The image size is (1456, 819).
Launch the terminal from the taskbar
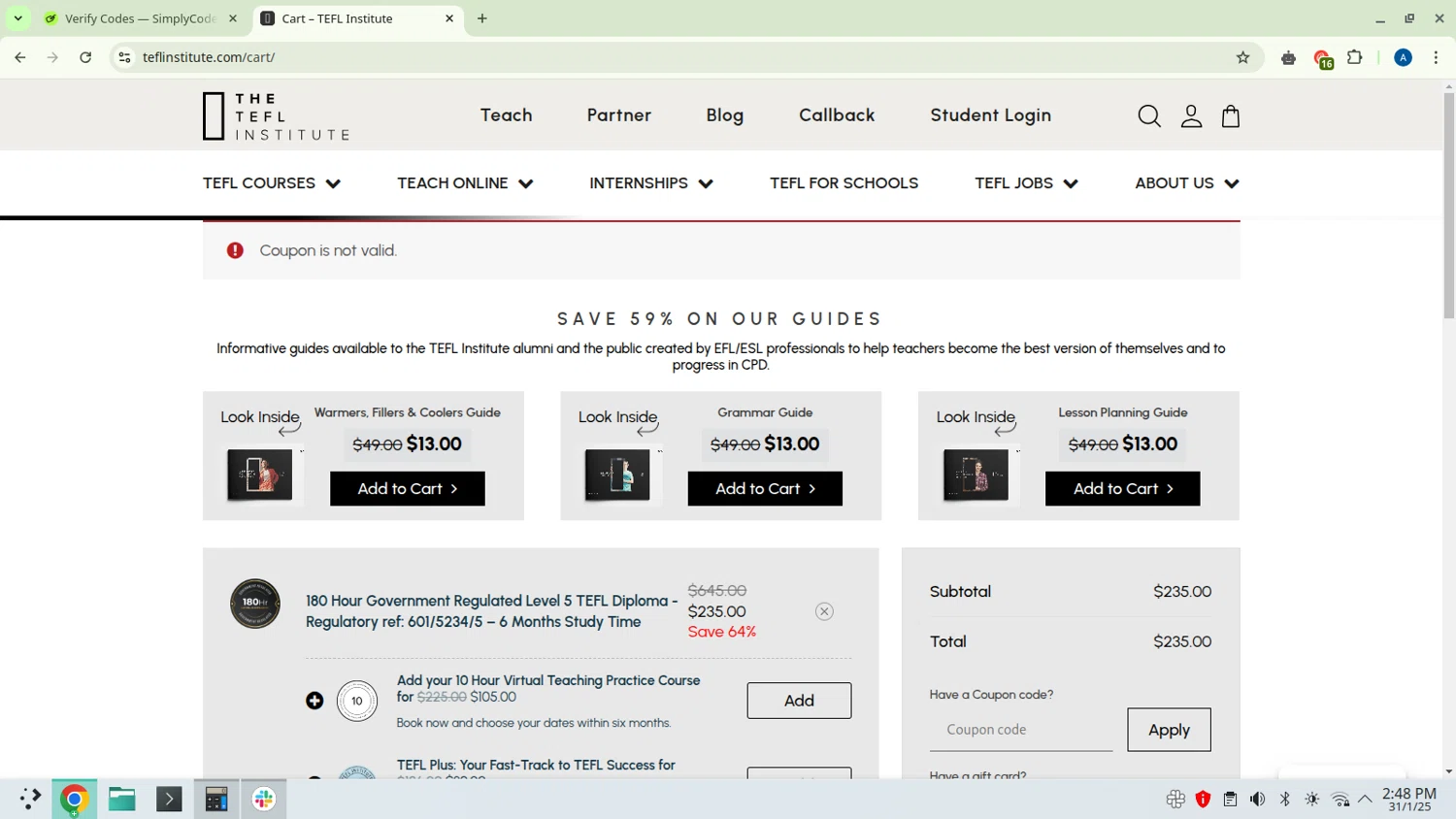pyautogui.click(x=169, y=799)
